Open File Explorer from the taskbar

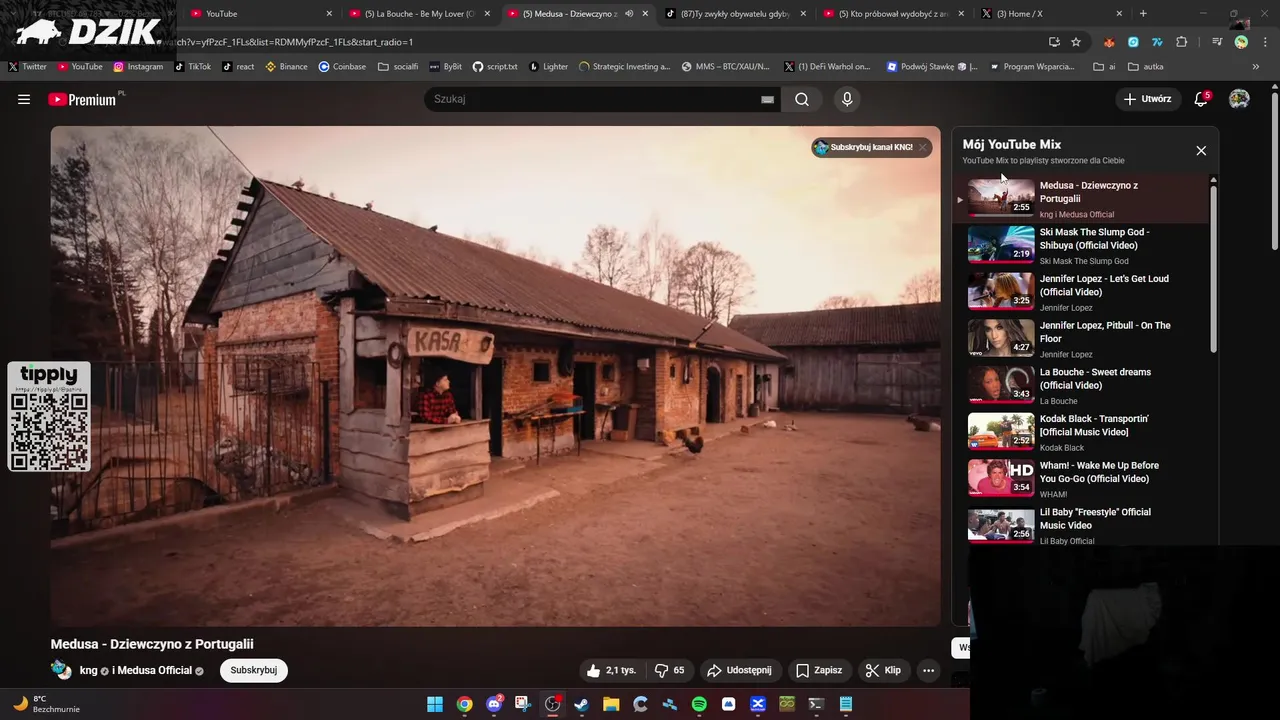(611, 704)
